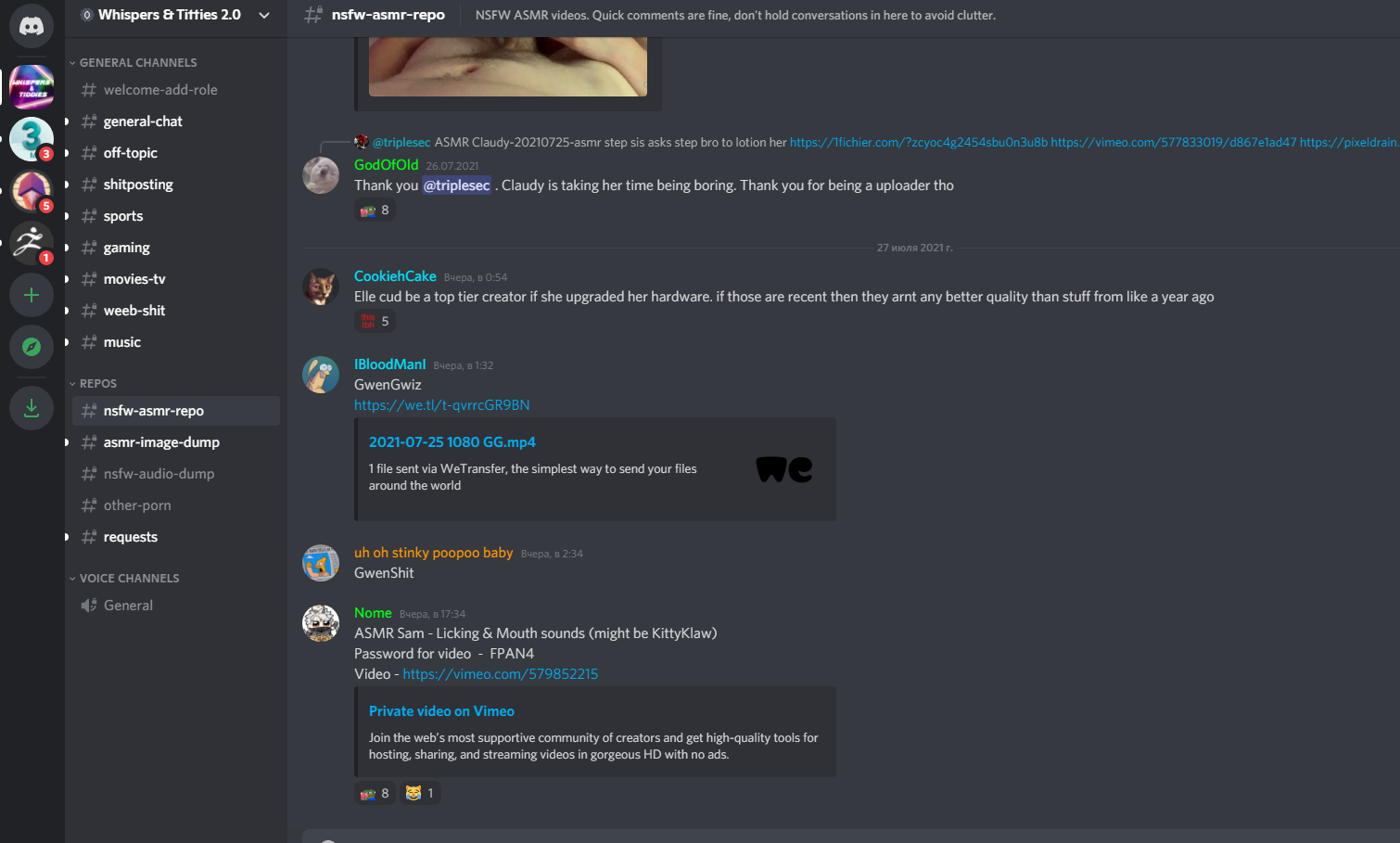Select the Whispers & Titties server icon
1400x843 pixels.
pos(32,87)
